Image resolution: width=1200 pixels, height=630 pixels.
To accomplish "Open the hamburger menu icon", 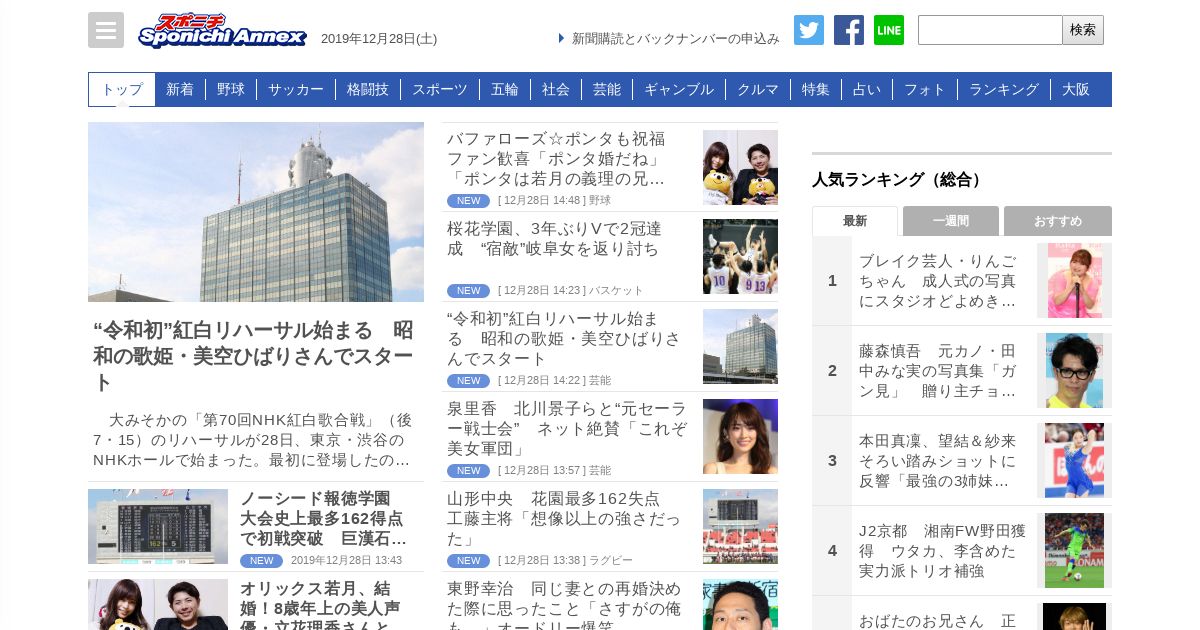I will pyautogui.click(x=106, y=30).
